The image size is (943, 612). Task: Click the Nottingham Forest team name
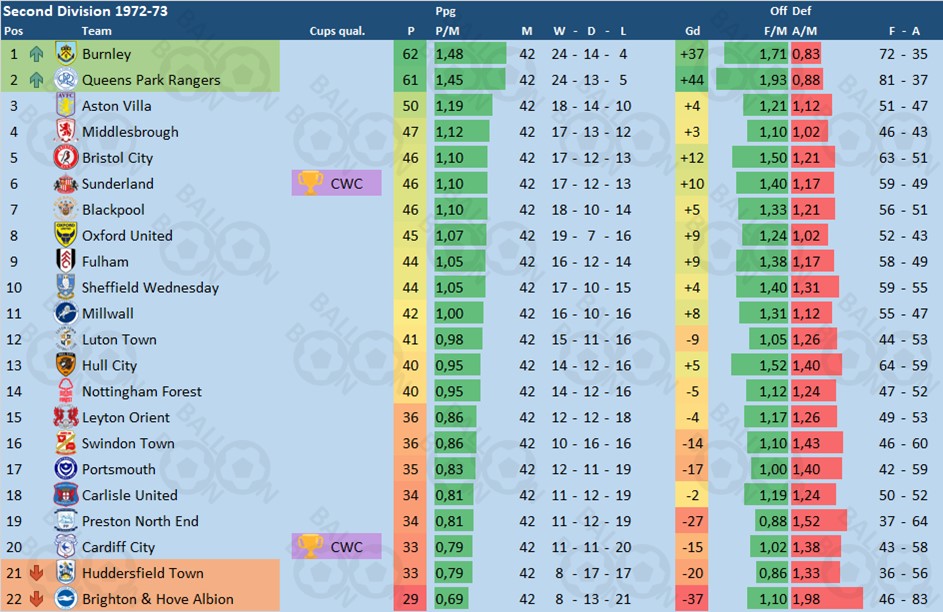(x=142, y=391)
